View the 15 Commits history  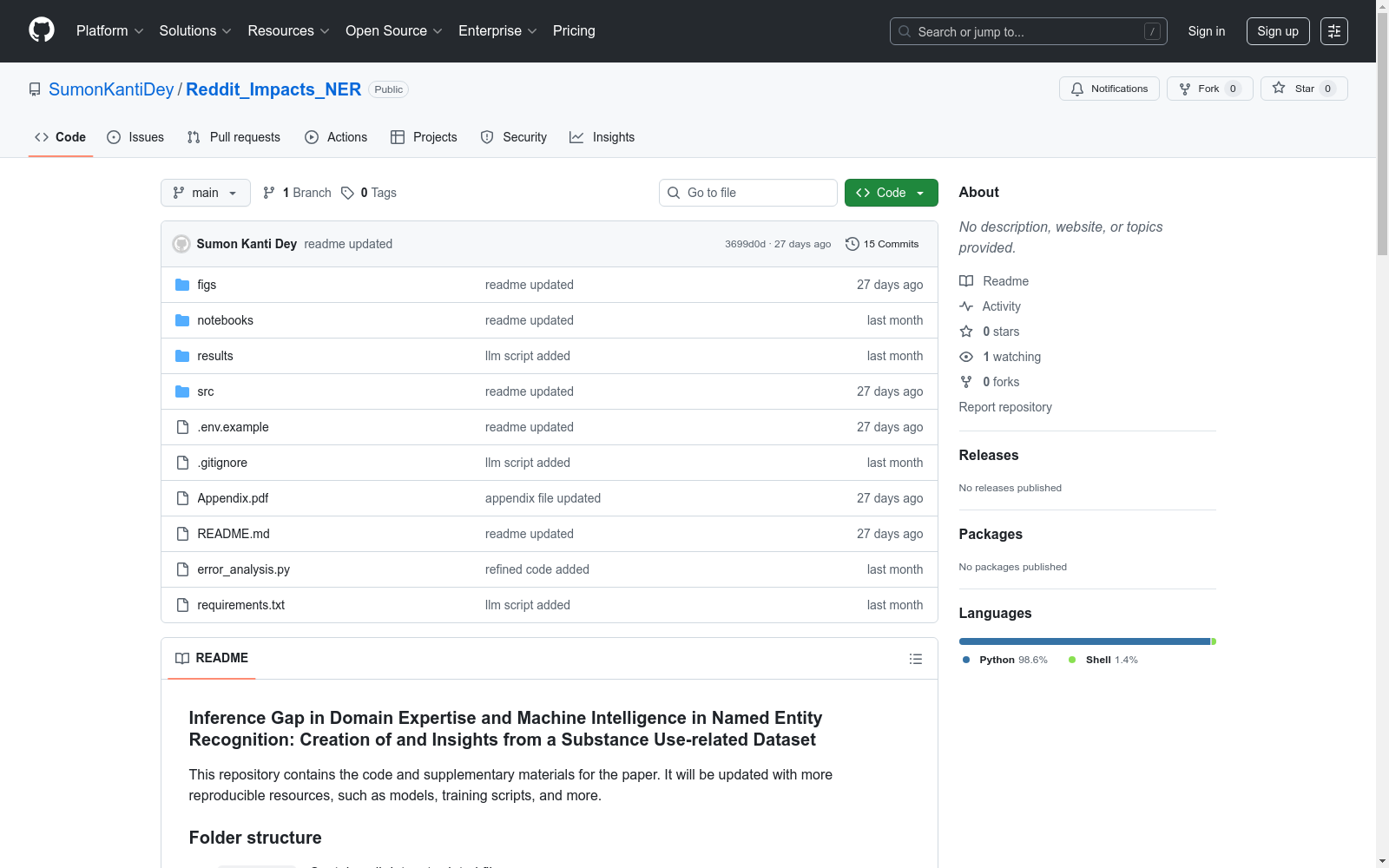point(882,244)
